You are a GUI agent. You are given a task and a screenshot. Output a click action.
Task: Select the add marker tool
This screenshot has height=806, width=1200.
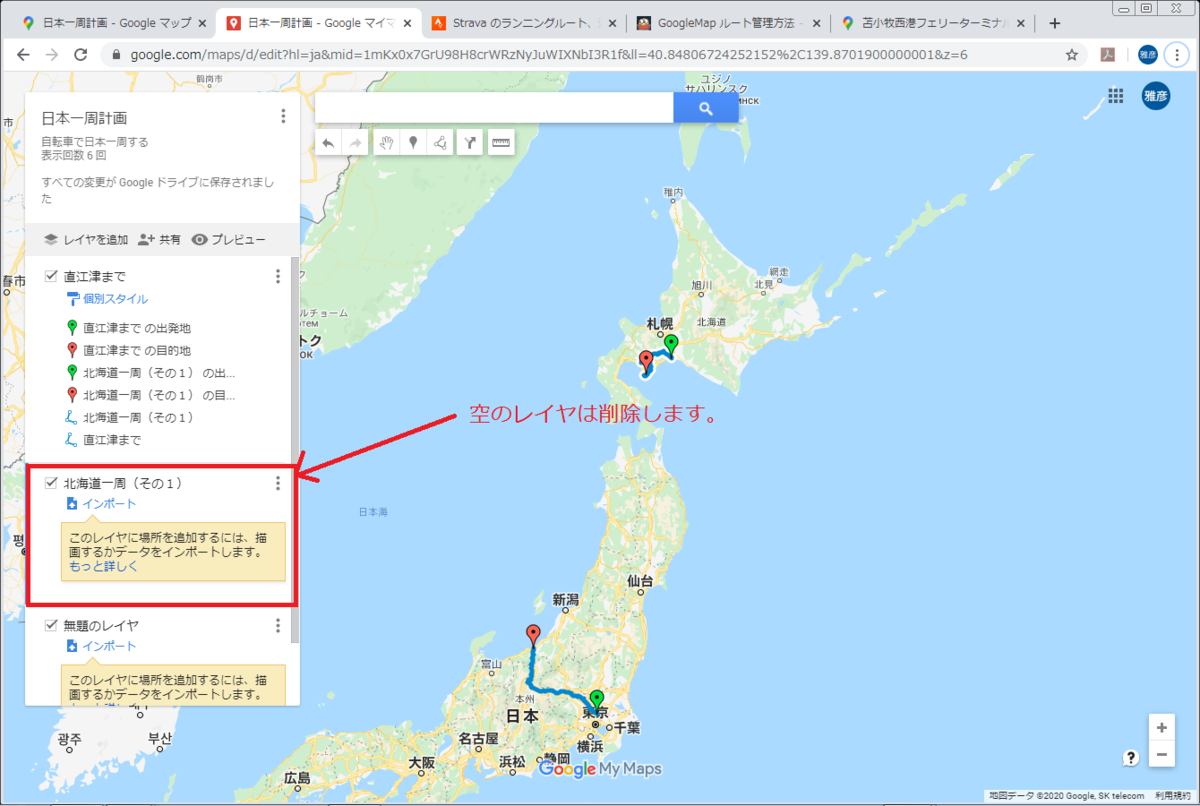(x=412, y=143)
